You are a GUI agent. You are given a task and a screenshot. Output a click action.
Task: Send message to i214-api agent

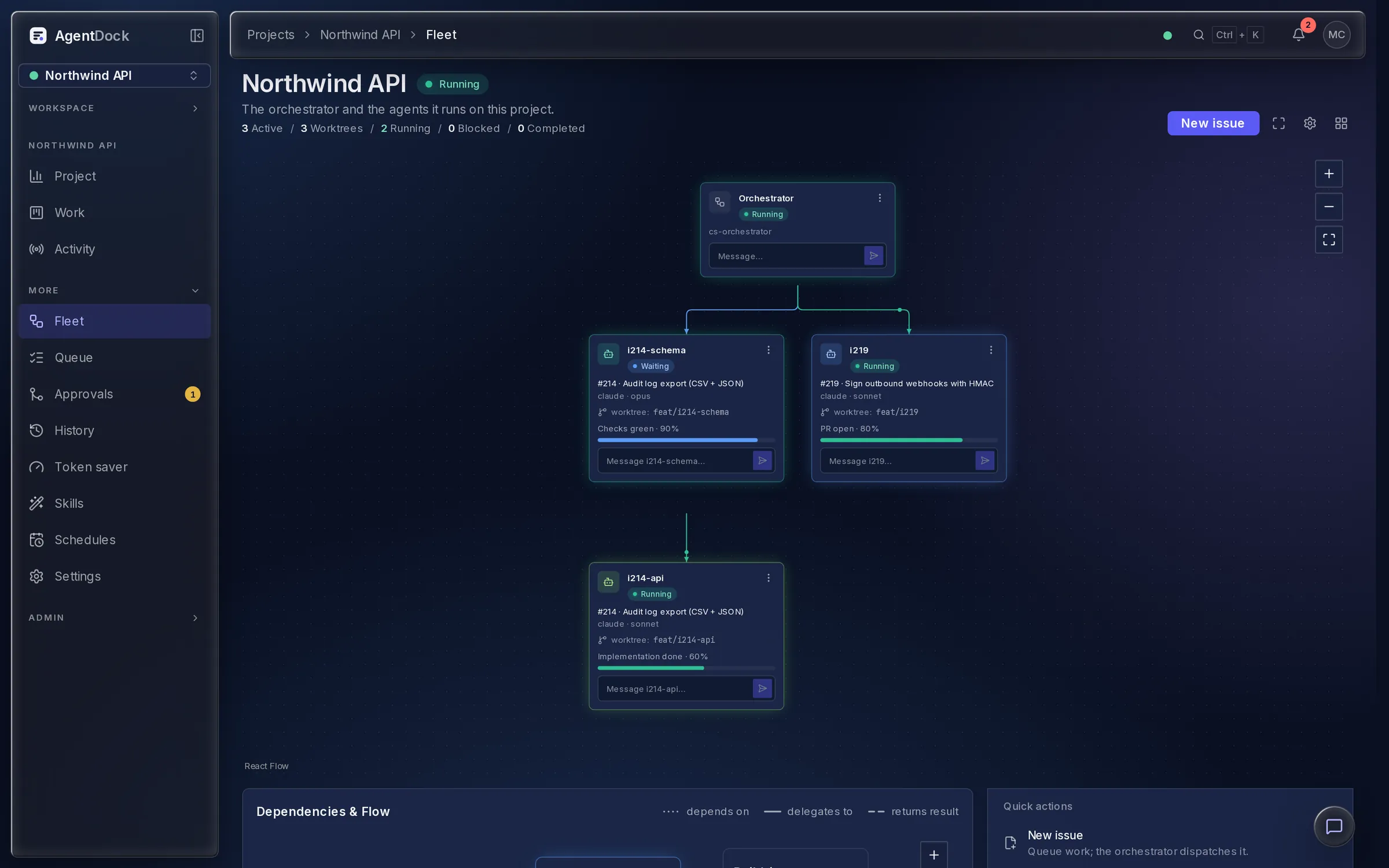coord(762,689)
